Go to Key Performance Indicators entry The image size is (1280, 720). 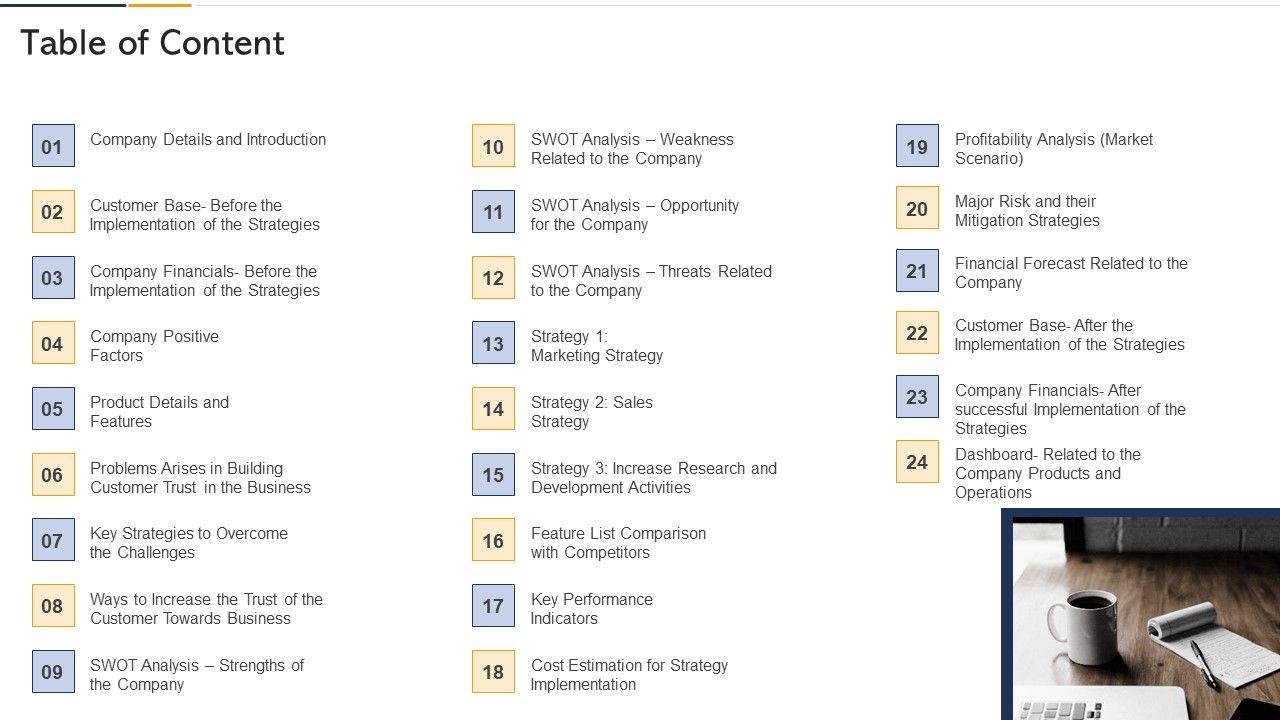591,609
